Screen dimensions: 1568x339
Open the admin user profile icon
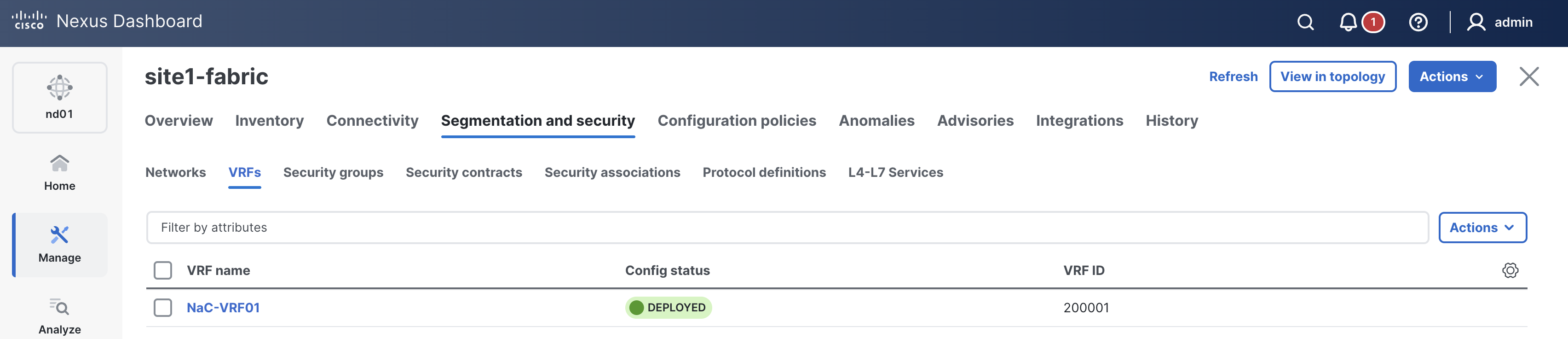(x=1476, y=23)
